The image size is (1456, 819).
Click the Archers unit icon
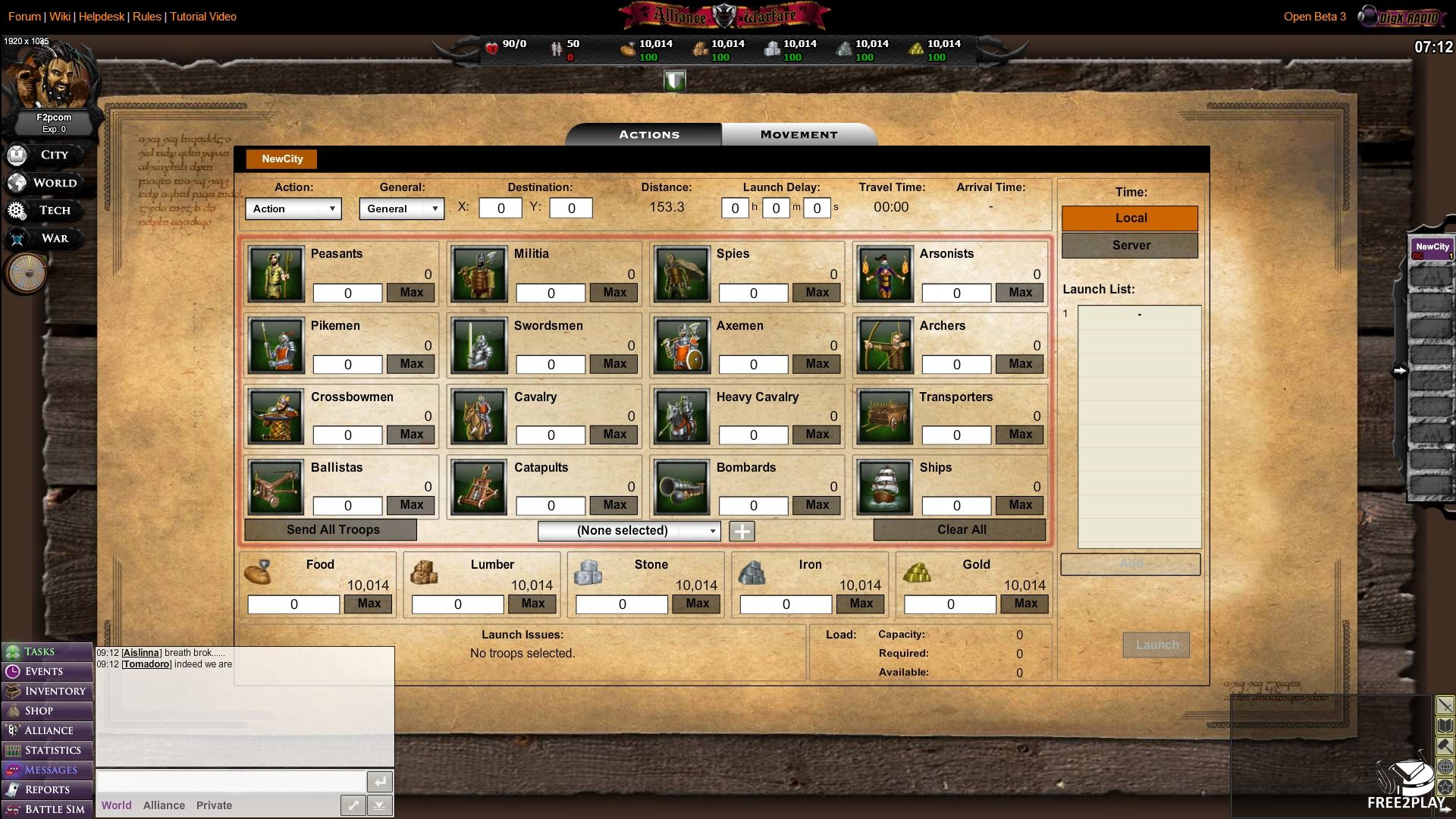[x=885, y=346]
